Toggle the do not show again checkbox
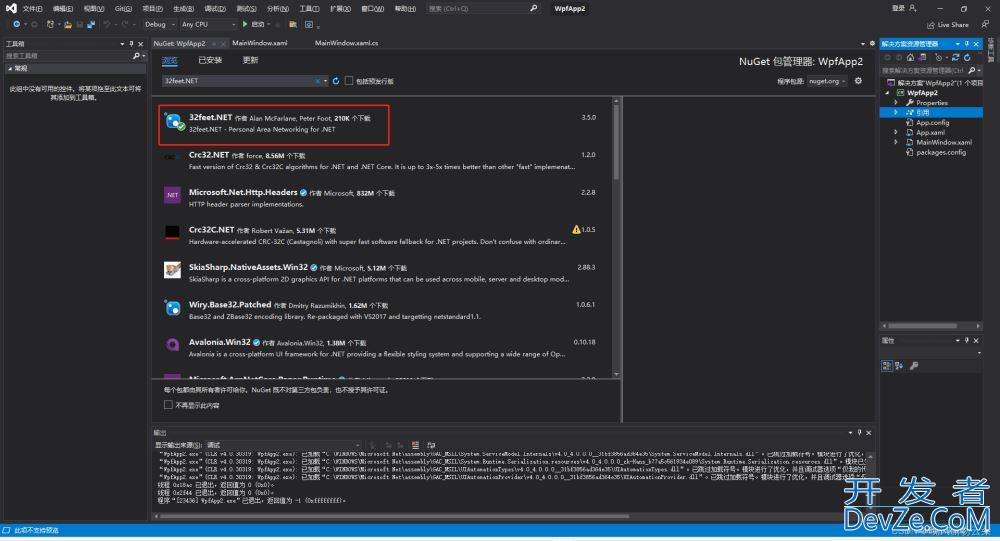The image size is (1000, 541). (x=168, y=405)
